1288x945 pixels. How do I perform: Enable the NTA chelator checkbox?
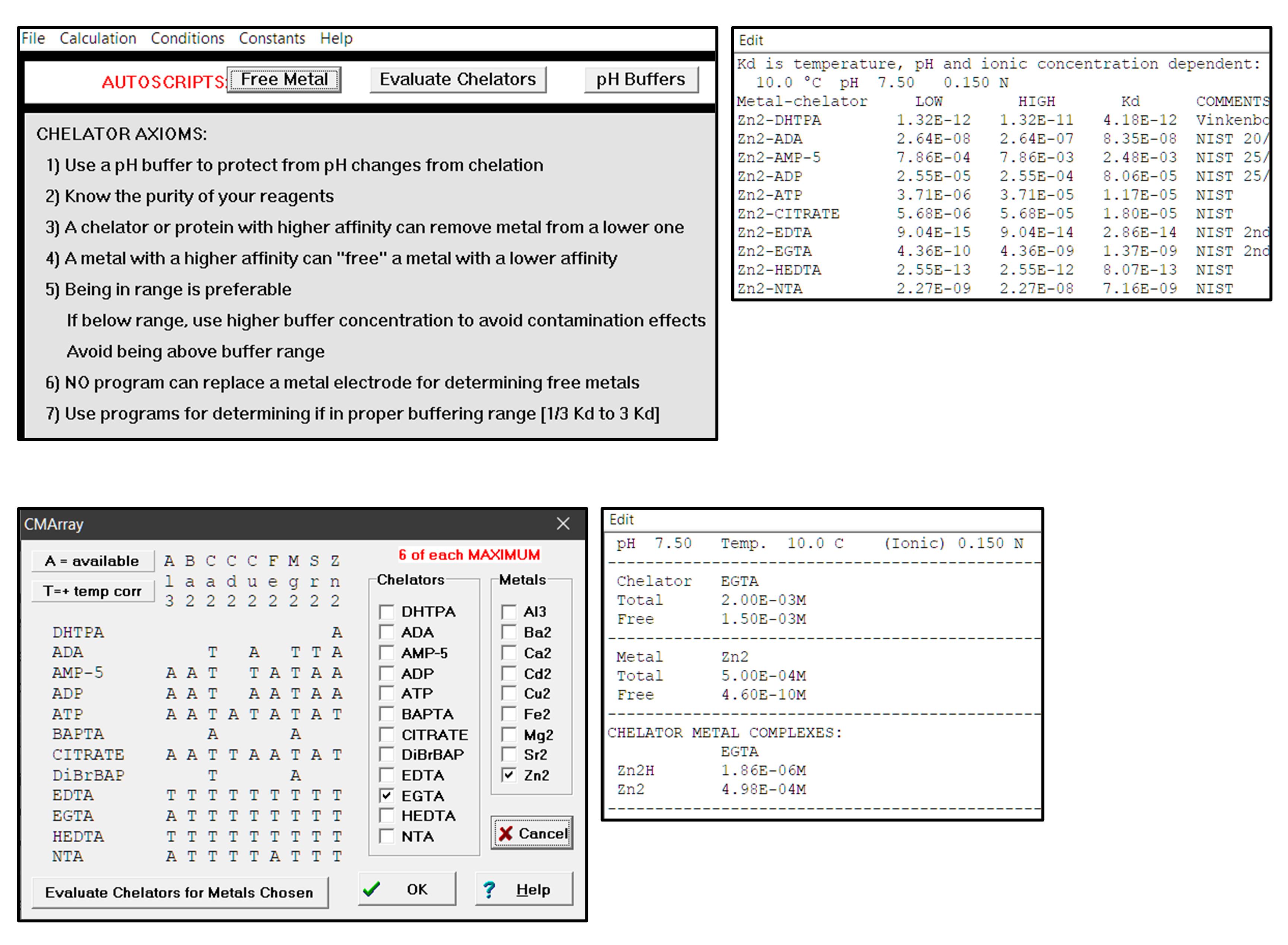387,836
